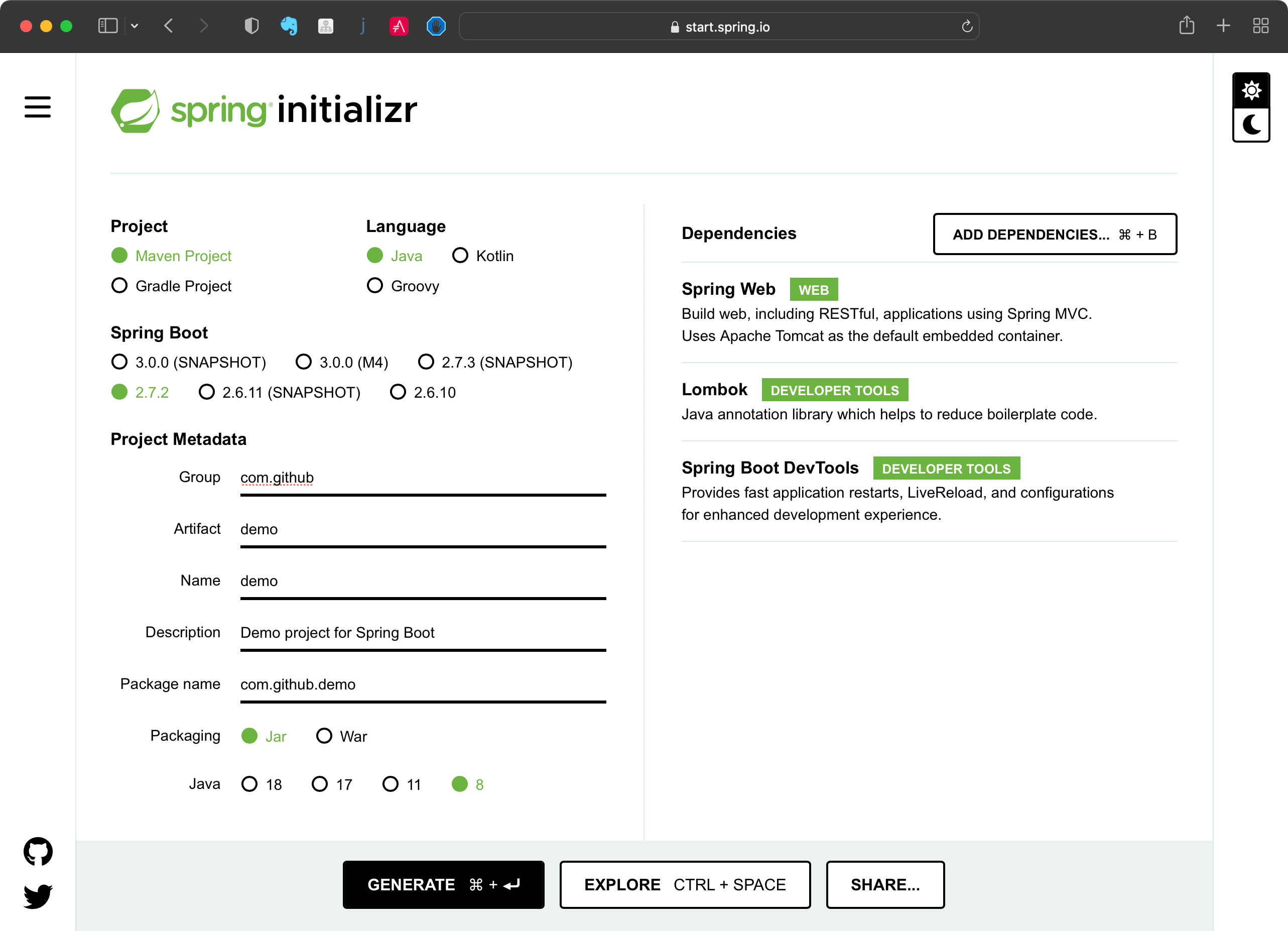Select Spring Boot 3.0.0 (M4) version
1288x931 pixels.
pyautogui.click(x=304, y=362)
